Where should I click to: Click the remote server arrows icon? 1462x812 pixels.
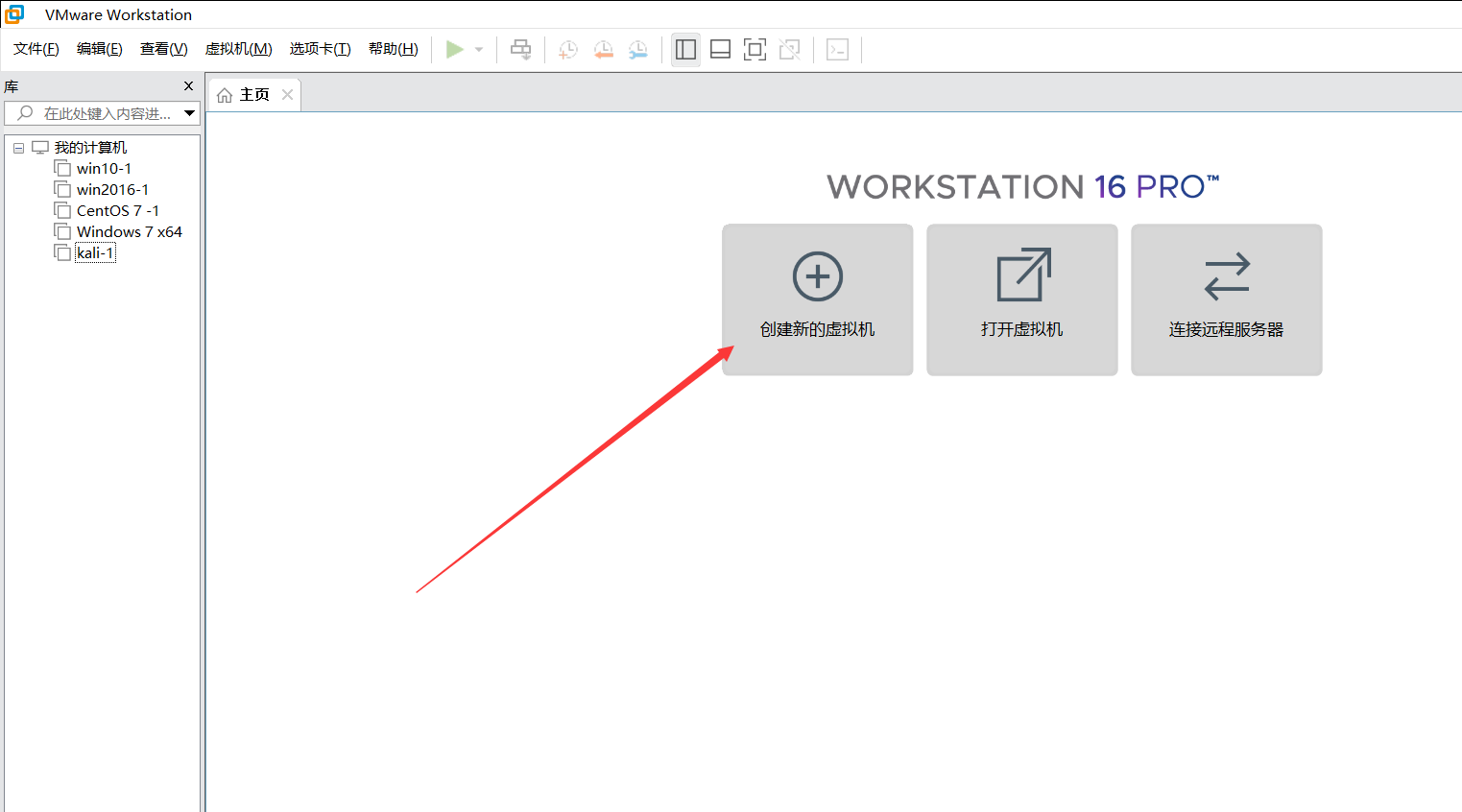[x=1227, y=276]
